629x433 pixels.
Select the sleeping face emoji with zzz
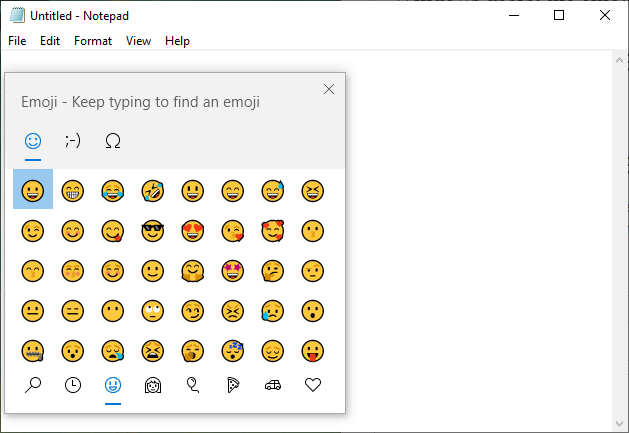[x=233, y=351]
